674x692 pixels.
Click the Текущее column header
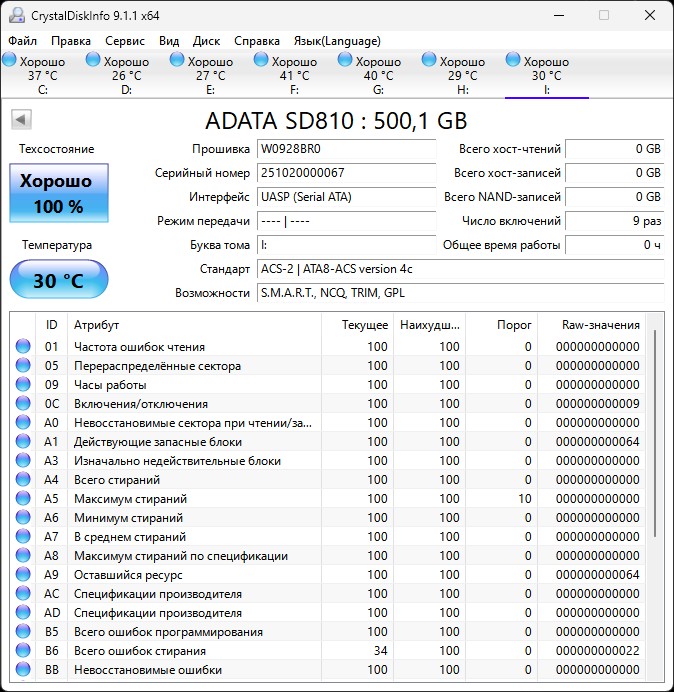click(358, 325)
